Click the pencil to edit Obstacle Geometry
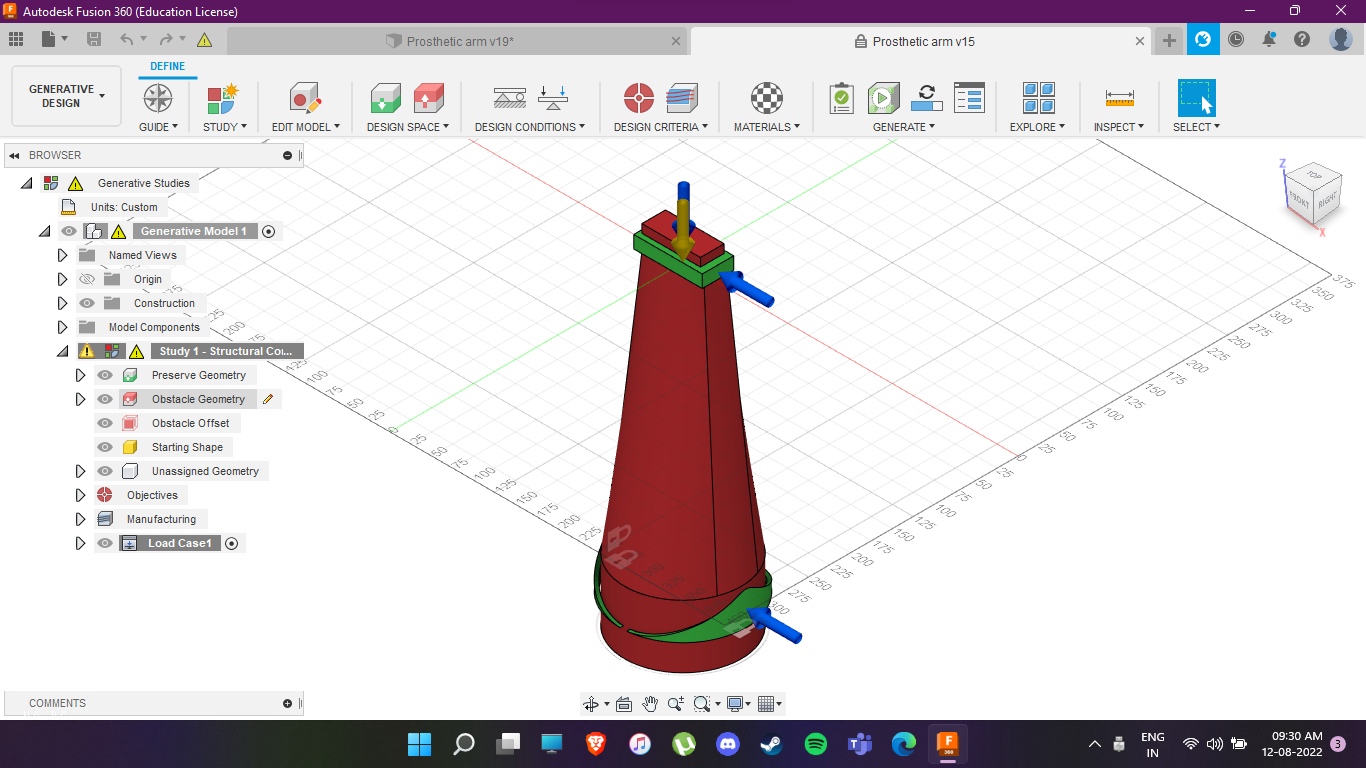 point(267,398)
